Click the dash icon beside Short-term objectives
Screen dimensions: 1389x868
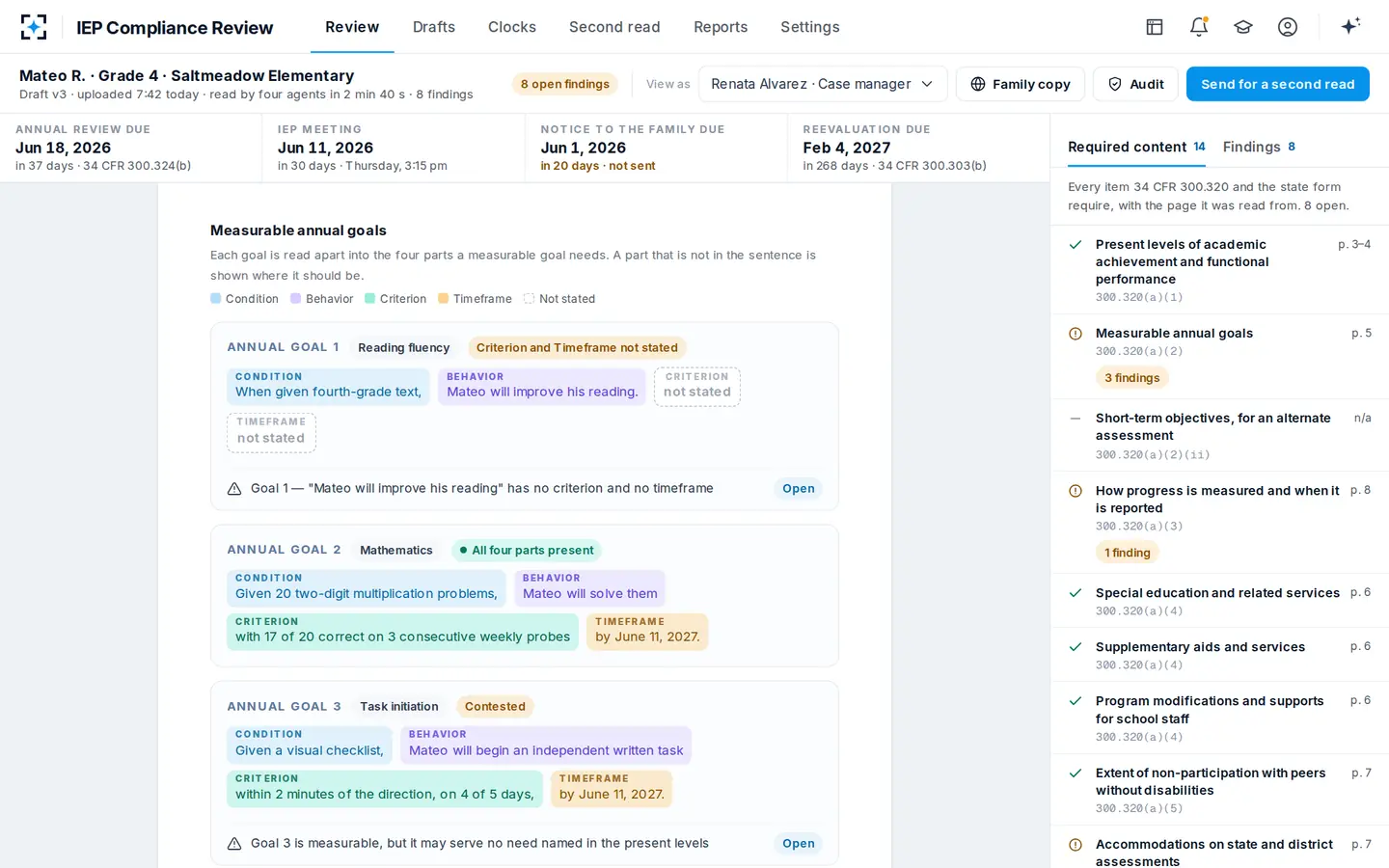[x=1076, y=419]
